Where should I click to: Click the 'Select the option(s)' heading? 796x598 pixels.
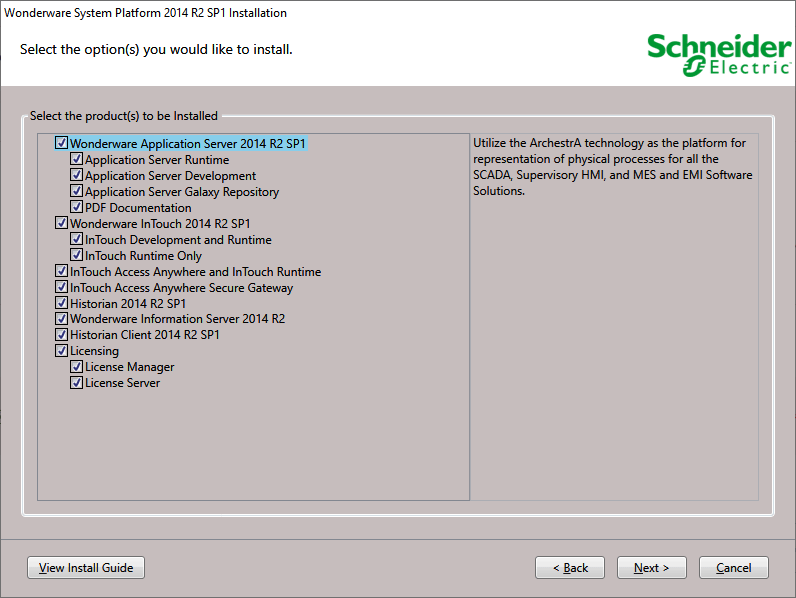(156, 50)
